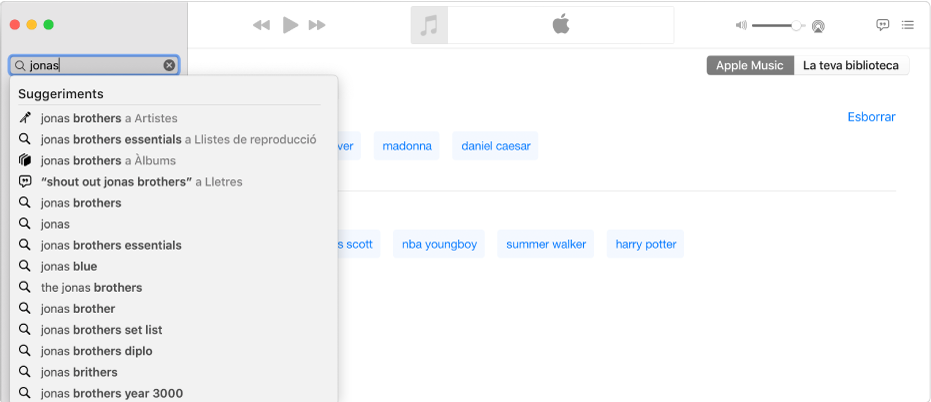Click the magnifier icon beside jonas brothers year 3000
This screenshot has width=931, height=402.
tap(24, 392)
